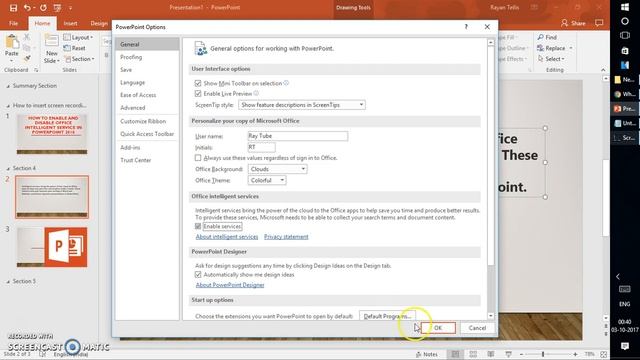Switch to Slide Sorter view icon

click(473, 354)
